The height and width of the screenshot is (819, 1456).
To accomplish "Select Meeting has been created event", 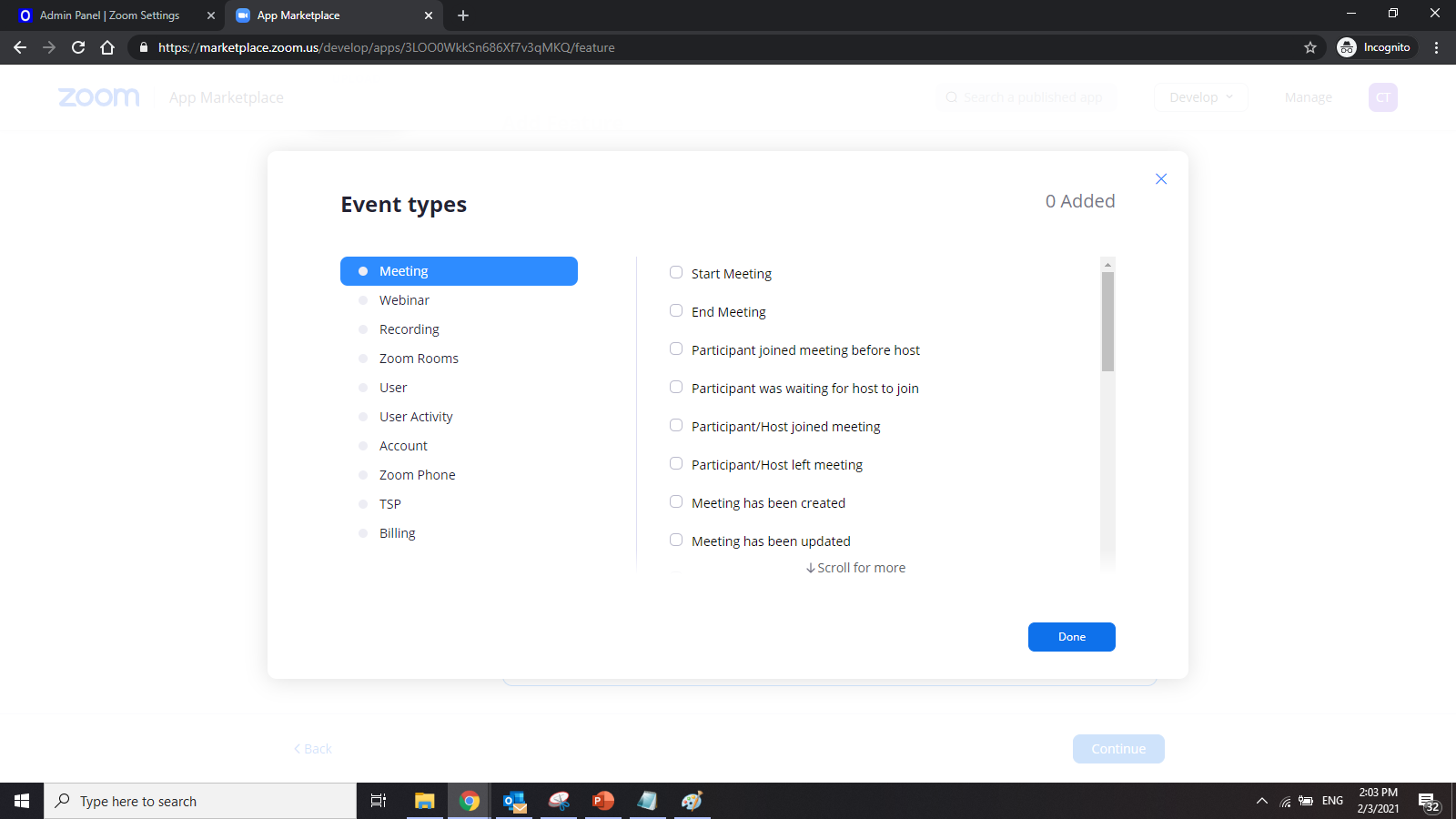I will click(675, 500).
